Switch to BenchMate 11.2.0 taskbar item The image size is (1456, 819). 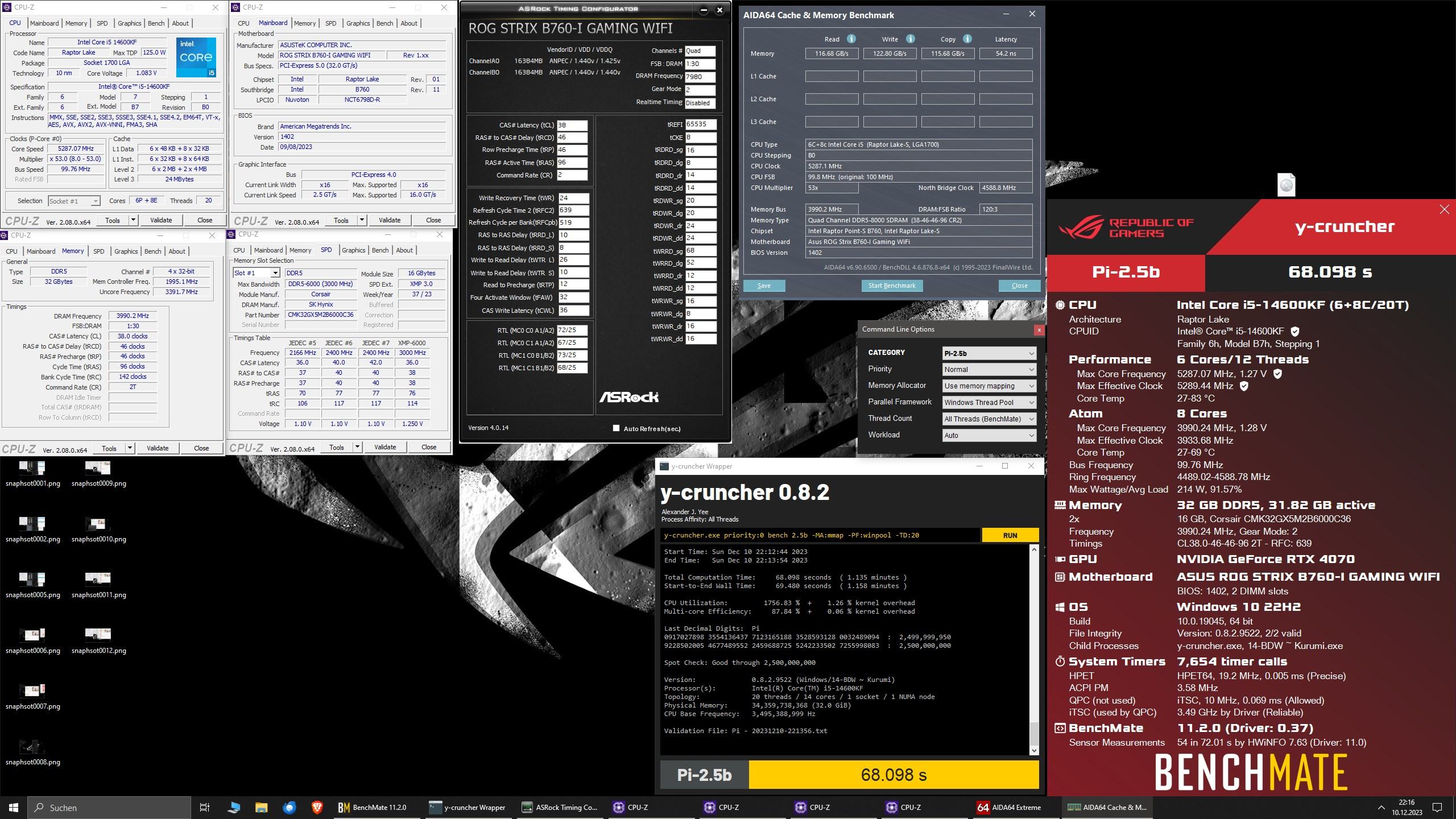tap(373, 807)
